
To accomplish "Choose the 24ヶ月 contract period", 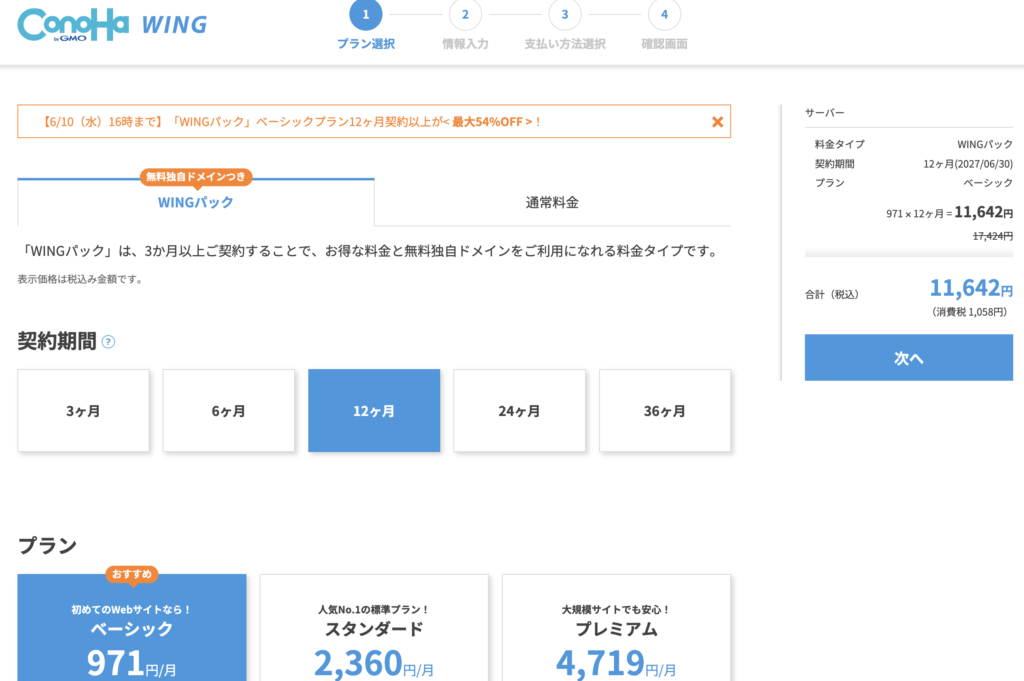I will coord(519,411).
